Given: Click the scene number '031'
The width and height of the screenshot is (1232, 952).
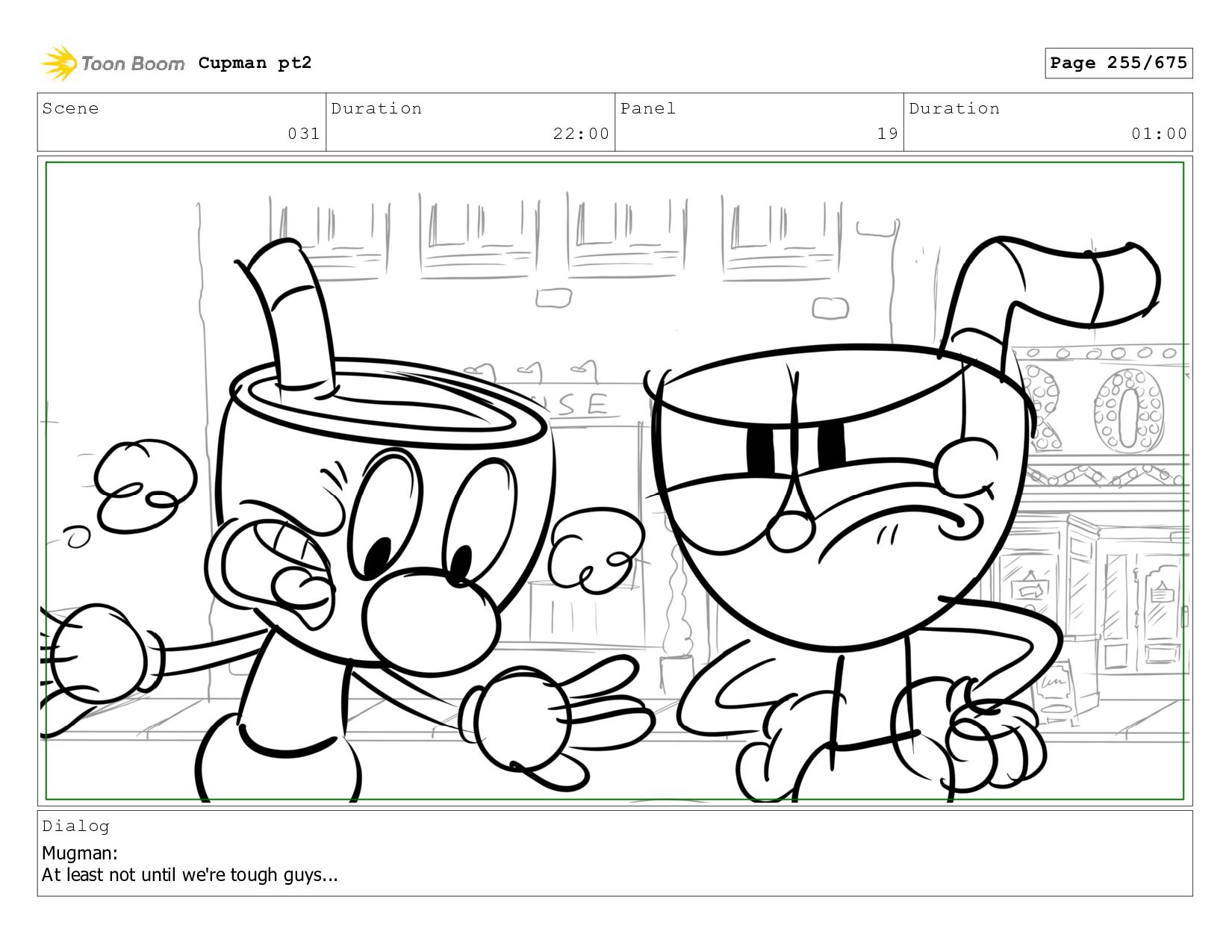Looking at the screenshot, I should click(304, 134).
